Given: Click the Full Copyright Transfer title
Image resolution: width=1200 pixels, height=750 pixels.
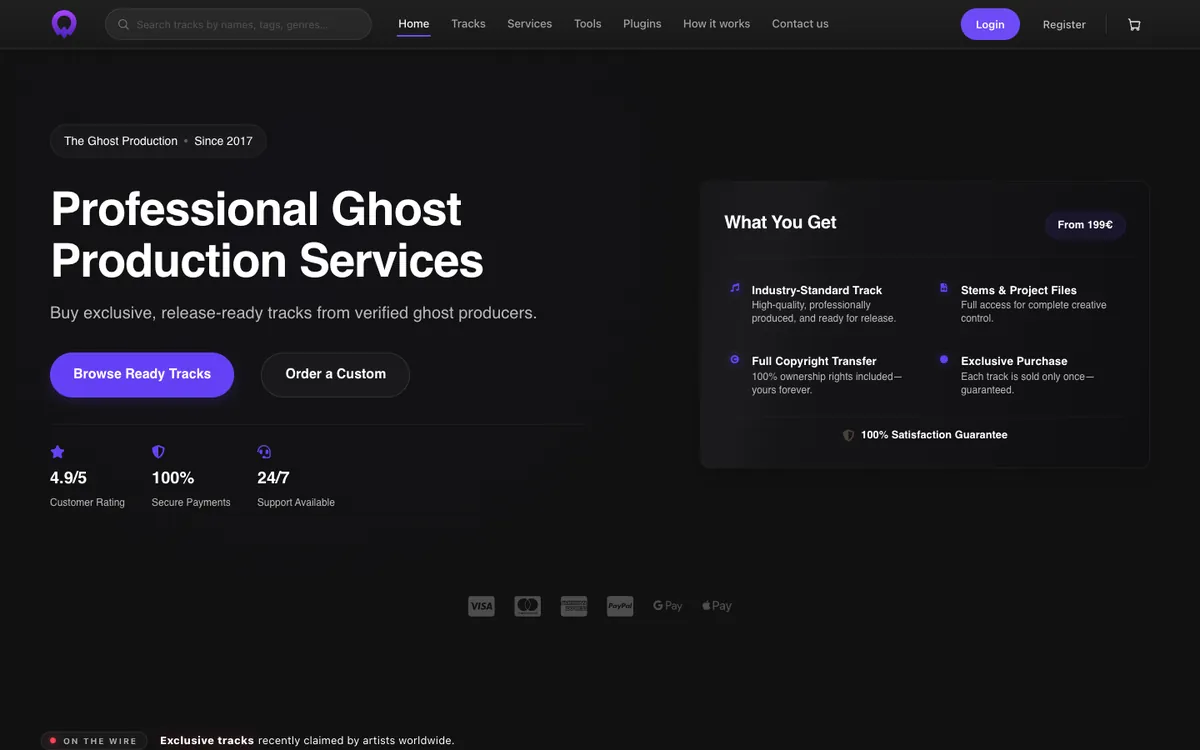Looking at the screenshot, I should point(814,361).
